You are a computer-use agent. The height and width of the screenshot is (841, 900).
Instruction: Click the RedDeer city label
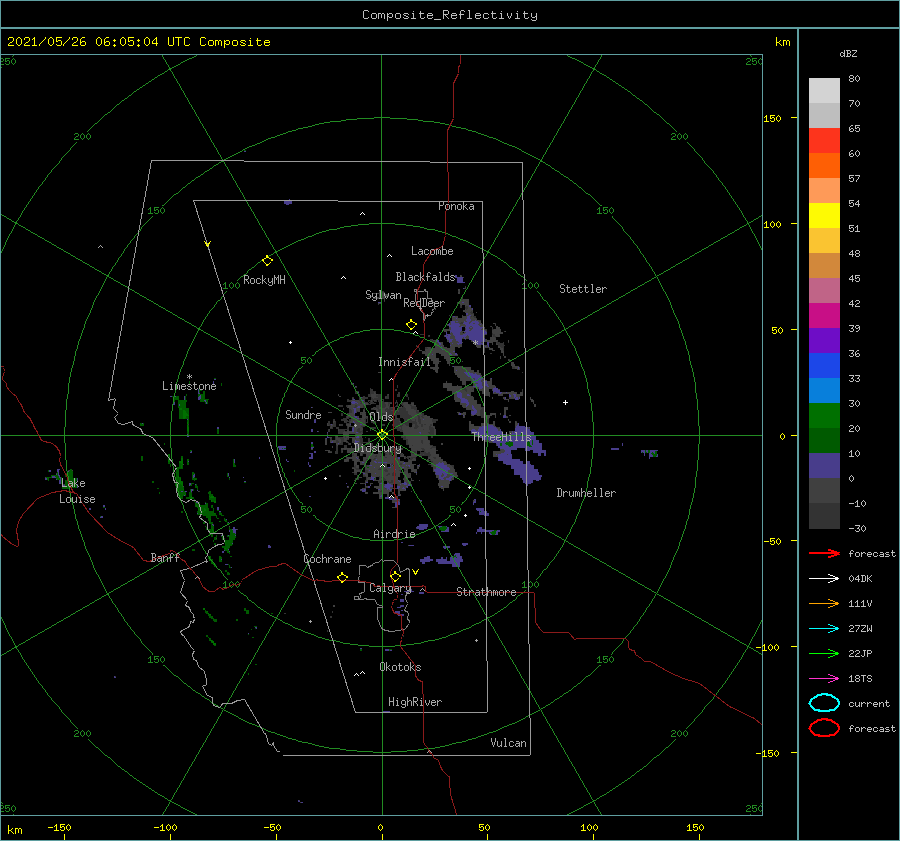(x=424, y=303)
